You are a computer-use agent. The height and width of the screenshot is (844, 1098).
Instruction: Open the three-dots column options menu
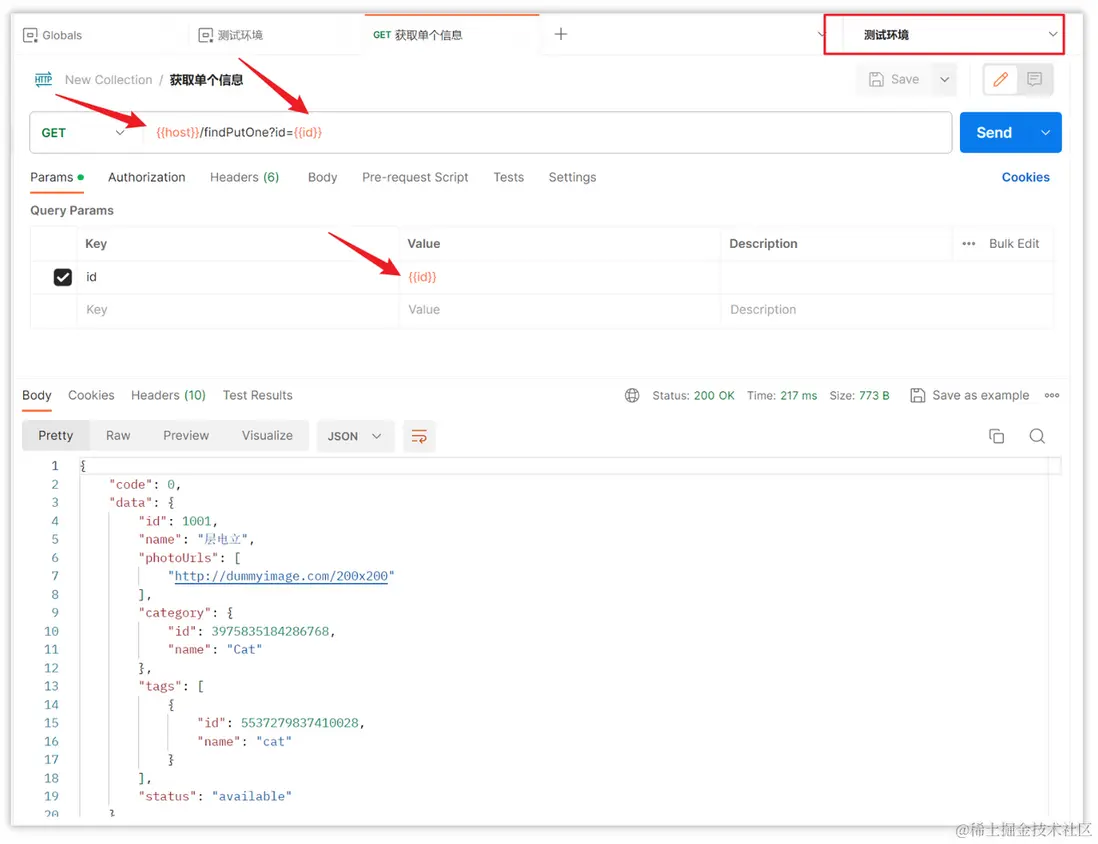968,244
